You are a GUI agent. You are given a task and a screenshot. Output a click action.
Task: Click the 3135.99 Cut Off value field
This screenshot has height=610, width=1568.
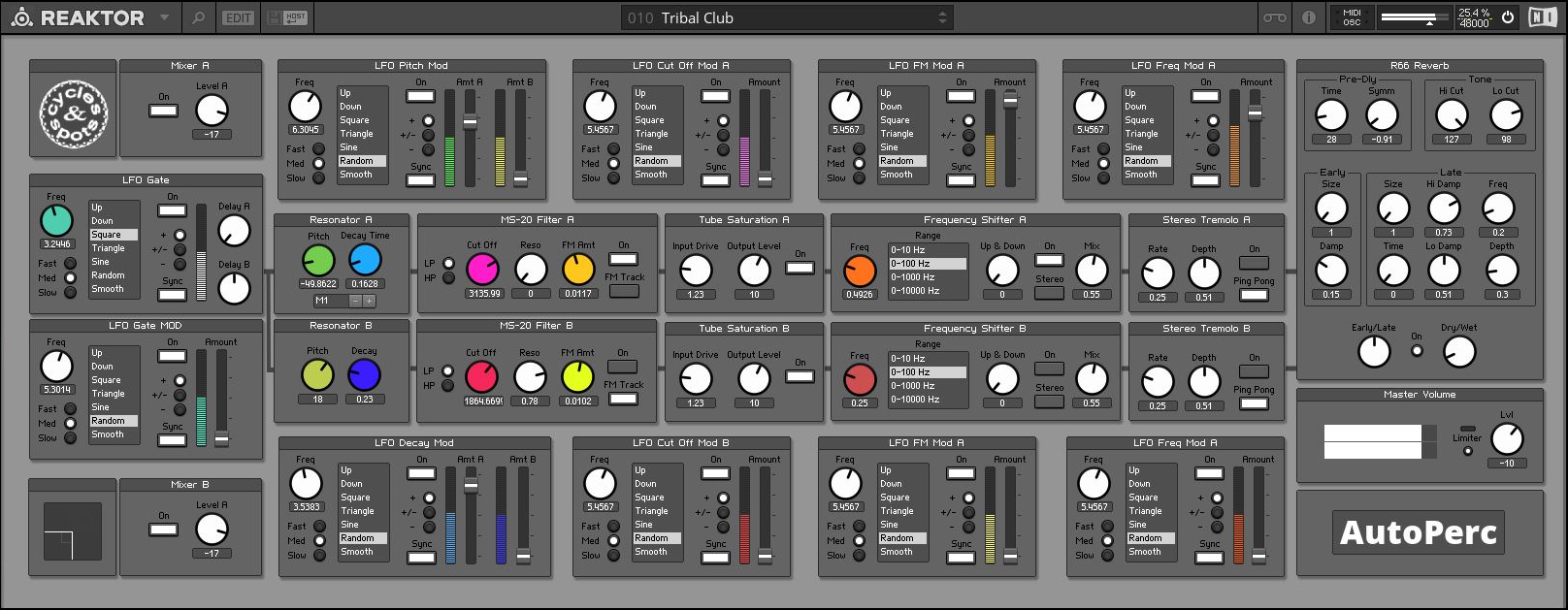[x=483, y=293]
